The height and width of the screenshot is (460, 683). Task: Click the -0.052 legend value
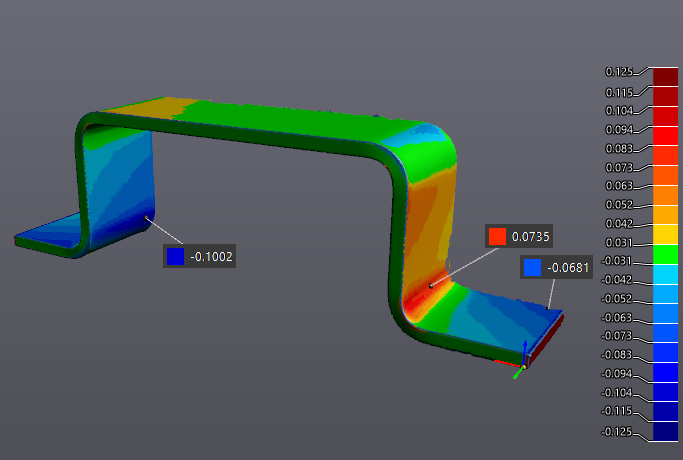coord(617,299)
